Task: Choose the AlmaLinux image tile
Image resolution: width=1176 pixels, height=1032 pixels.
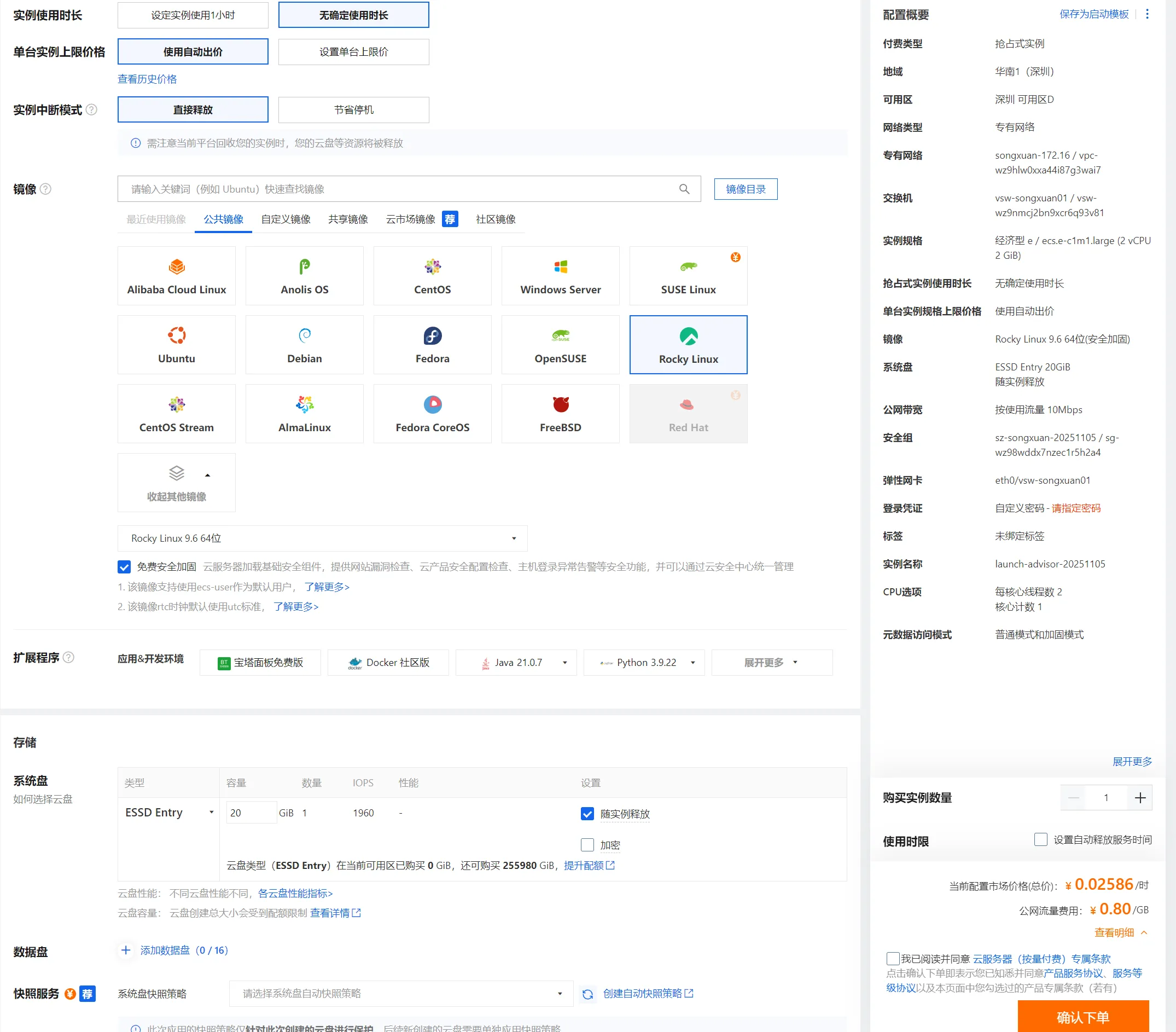Action: [x=304, y=413]
